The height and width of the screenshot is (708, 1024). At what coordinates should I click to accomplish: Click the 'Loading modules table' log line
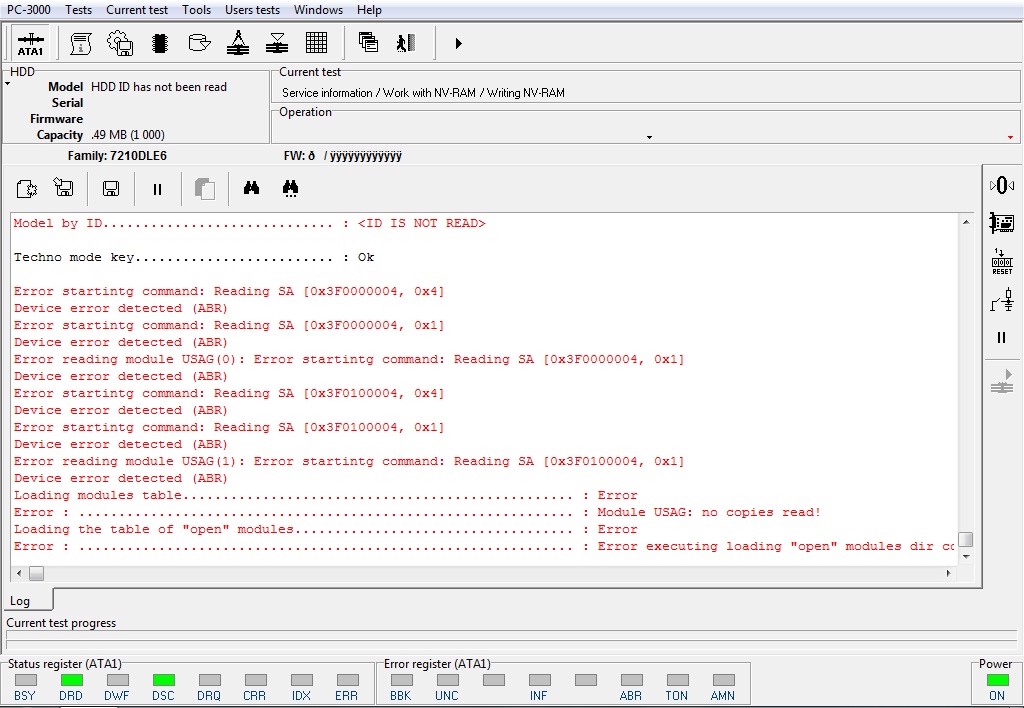coord(325,495)
